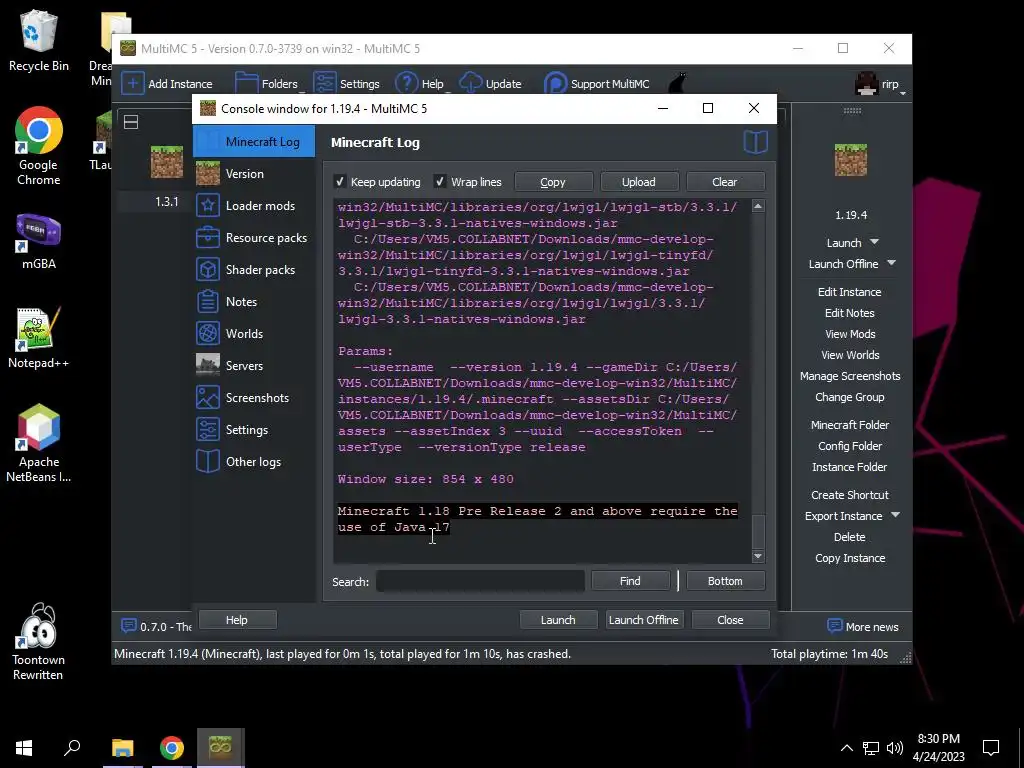
Task: Click the book help icon beside Minecraft Log title
Action: tap(756, 142)
